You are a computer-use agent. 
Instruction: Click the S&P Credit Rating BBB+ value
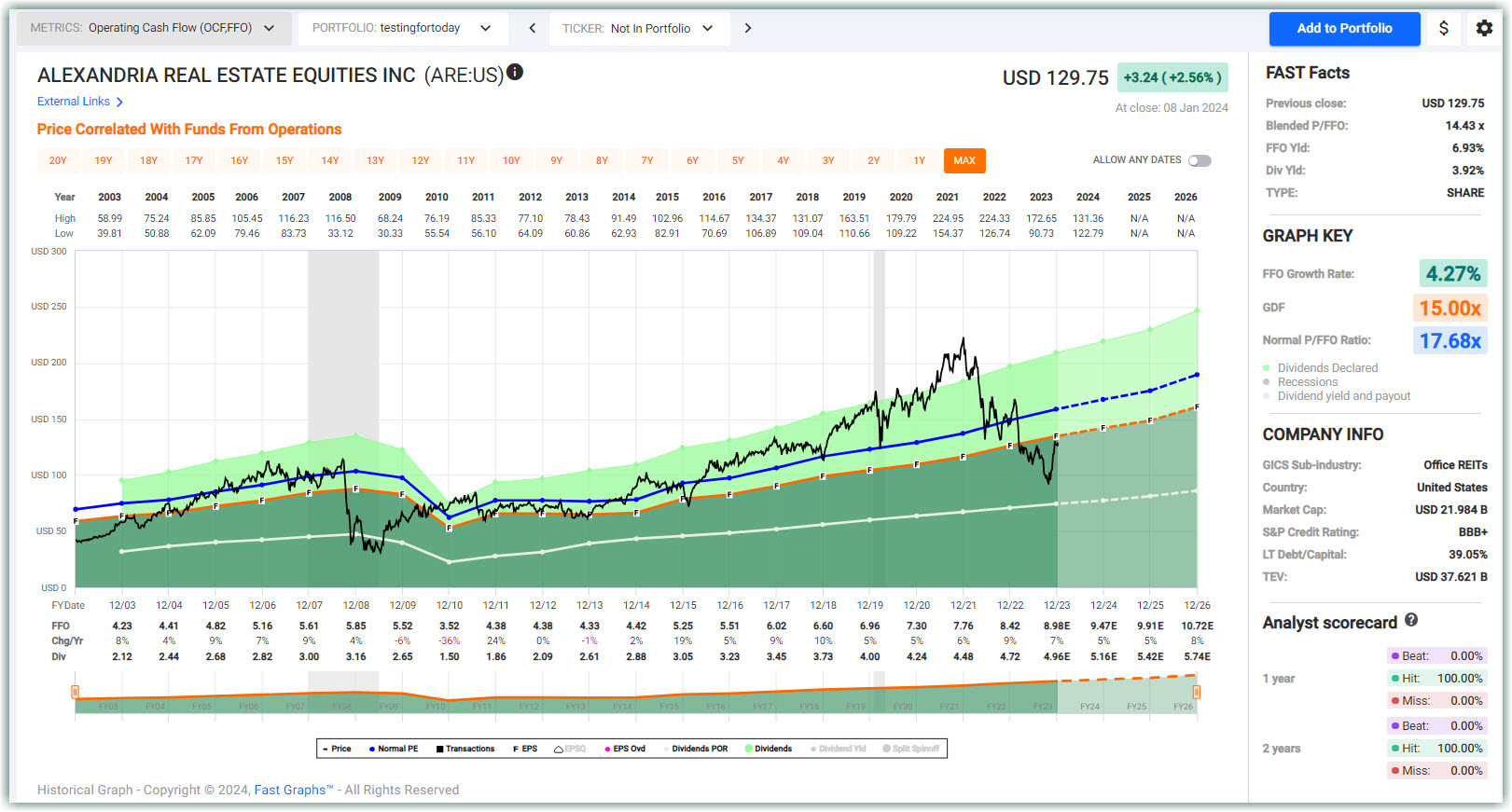[x=1473, y=532]
